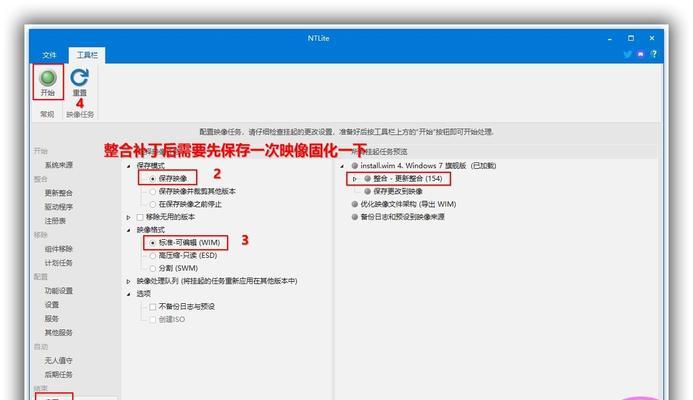Choose 分割 (SWM) image format

[x=152, y=268]
